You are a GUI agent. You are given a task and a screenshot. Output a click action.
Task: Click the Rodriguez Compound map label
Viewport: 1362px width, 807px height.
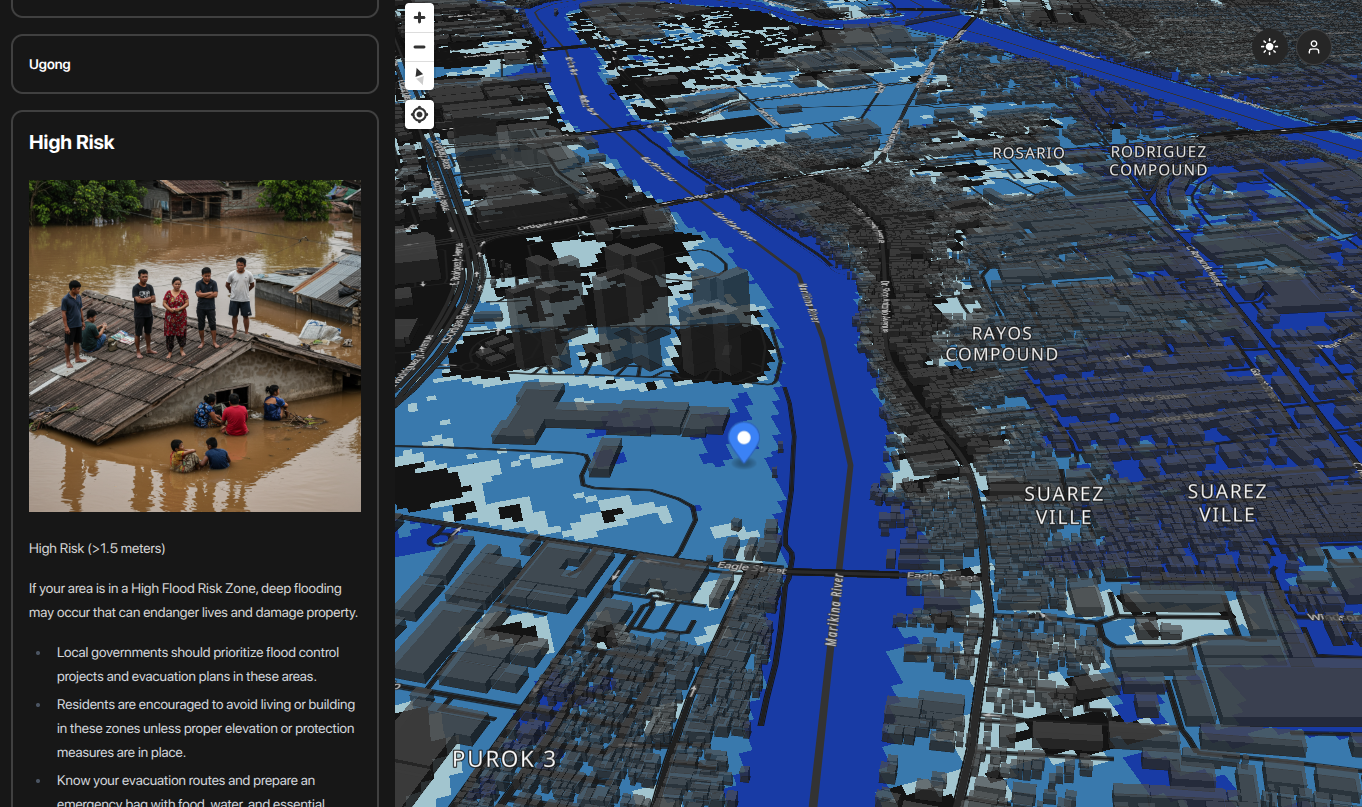coord(1157,160)
